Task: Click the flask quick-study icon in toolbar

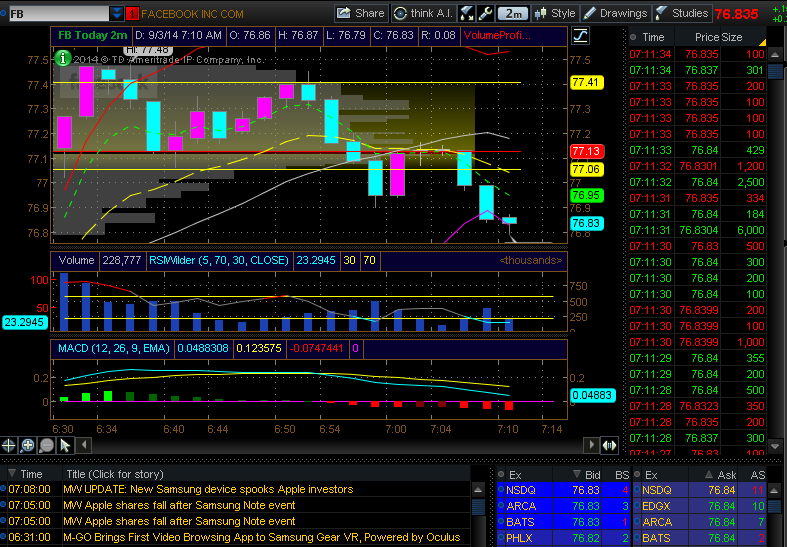Action: pyautogui.click(x=467, y=14)
